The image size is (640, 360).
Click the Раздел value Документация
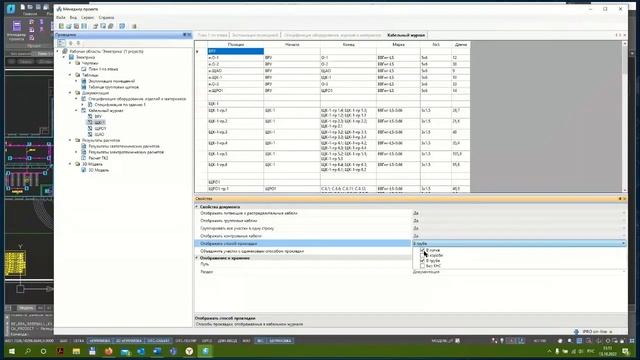[426, 272]
